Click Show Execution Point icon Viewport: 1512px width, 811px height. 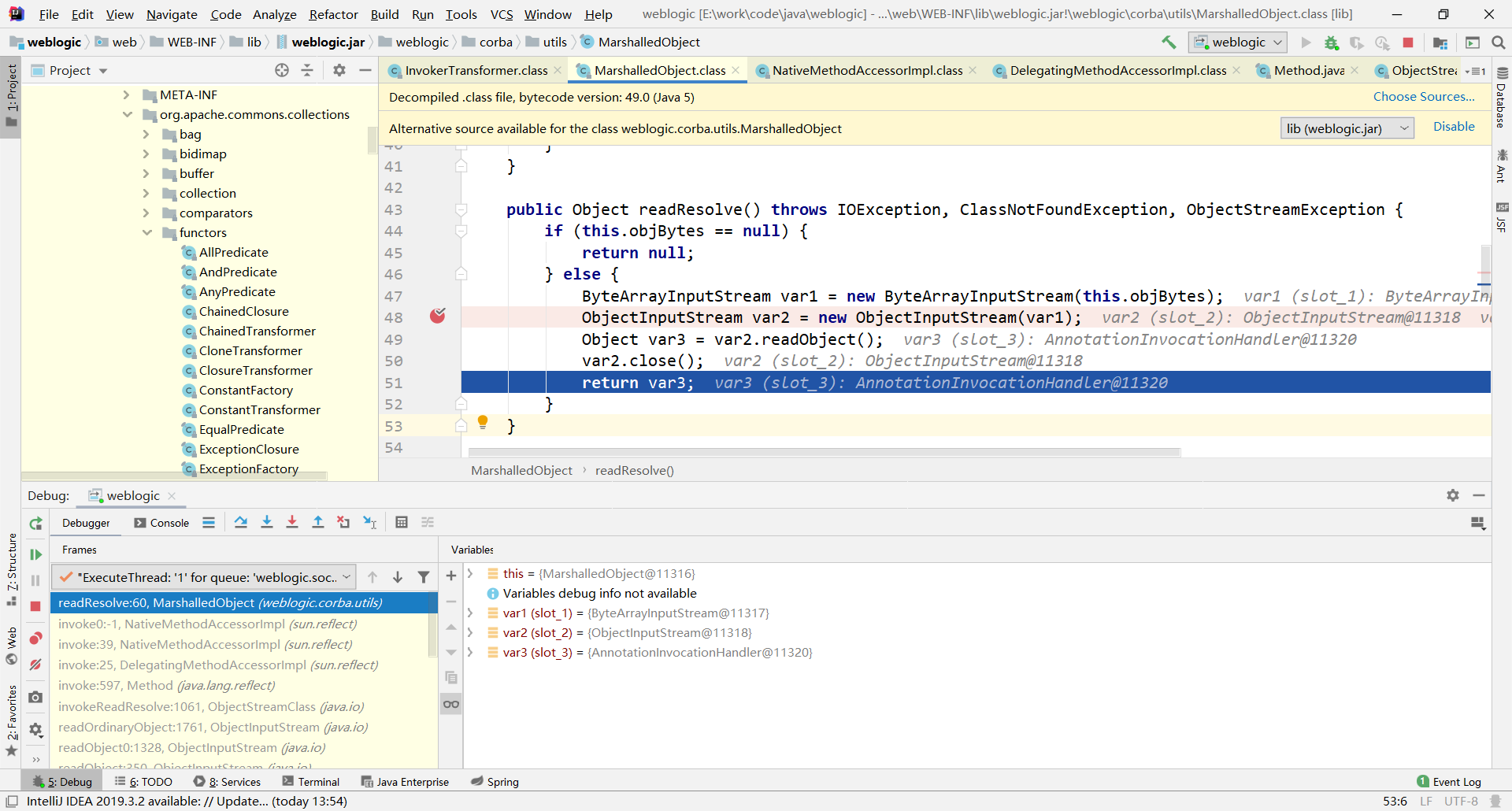(209, 522)
